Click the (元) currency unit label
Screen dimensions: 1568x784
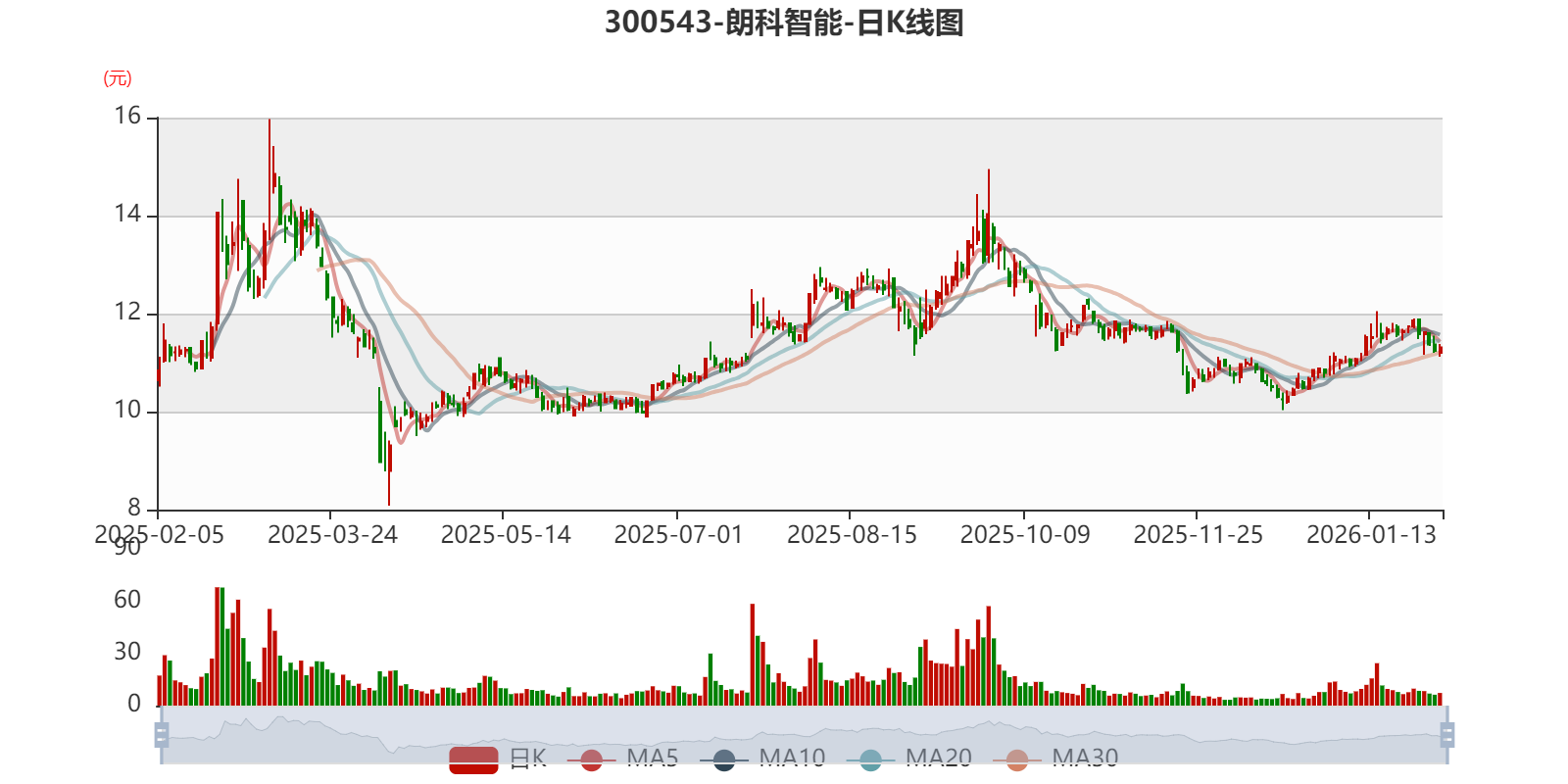click(118, 78)
